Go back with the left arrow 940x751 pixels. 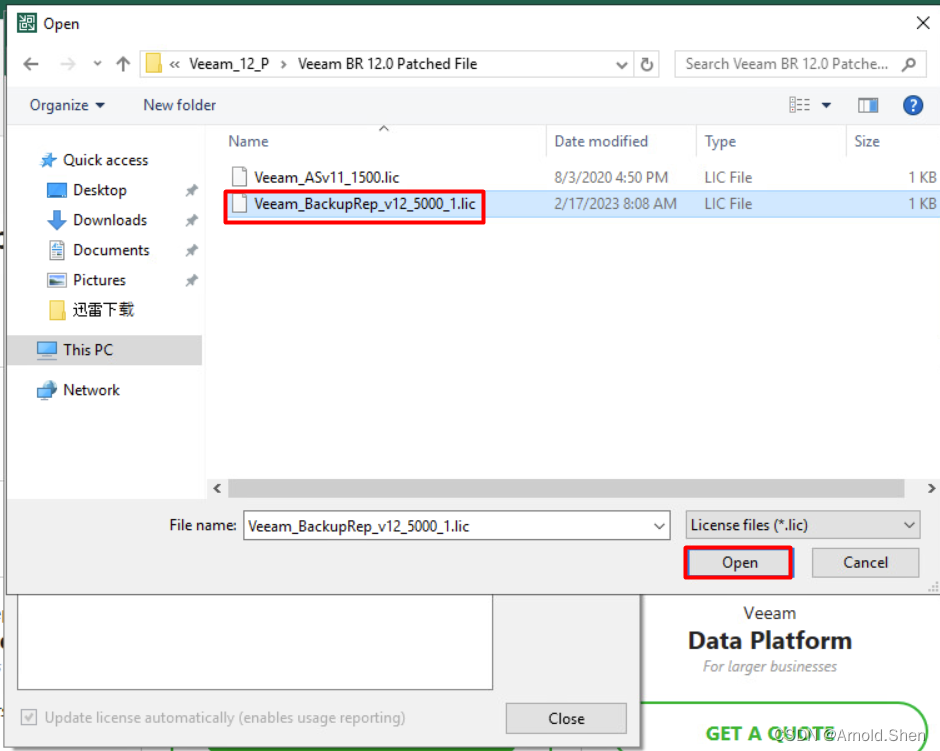[31, 64]
